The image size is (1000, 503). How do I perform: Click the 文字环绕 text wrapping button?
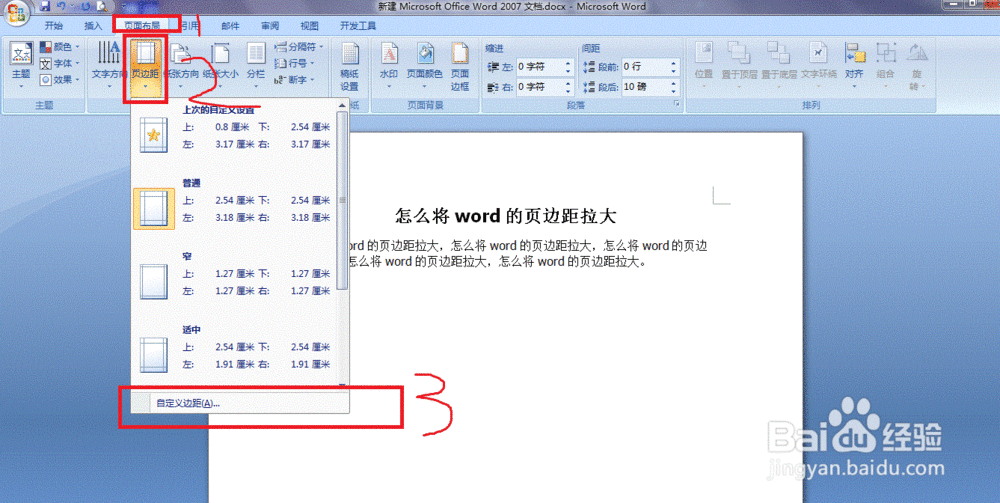pos(819,65)
